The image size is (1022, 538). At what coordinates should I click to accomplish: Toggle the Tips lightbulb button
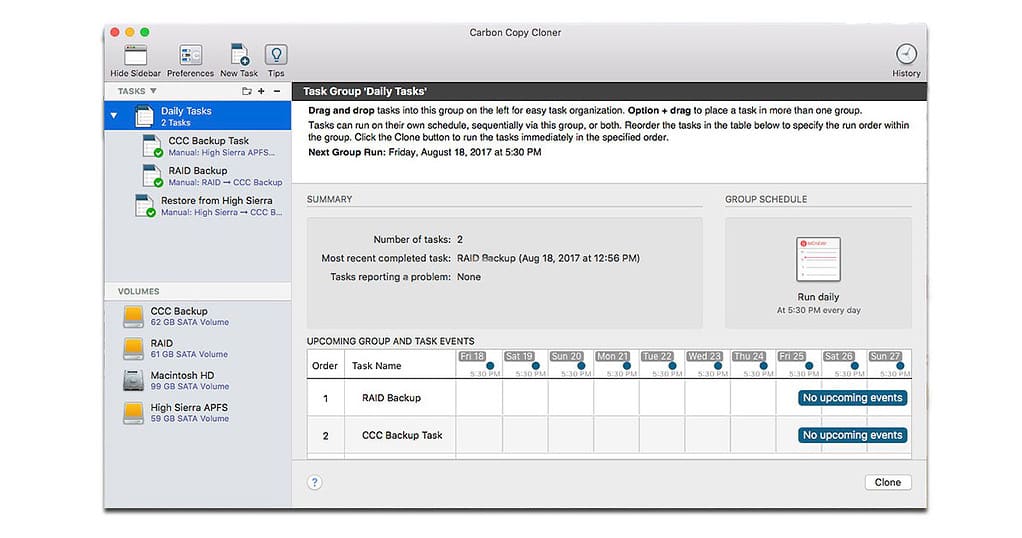point(276,56)
